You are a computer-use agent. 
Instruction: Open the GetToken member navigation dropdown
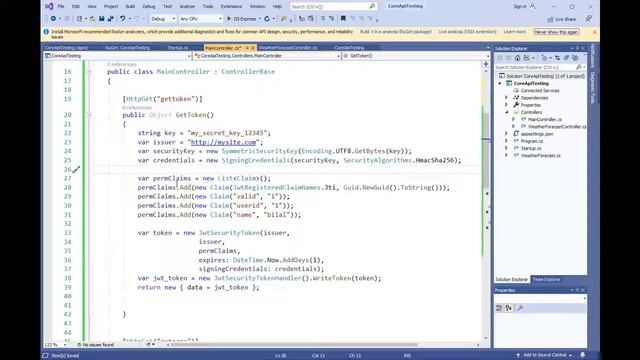(x=416, y=56)
